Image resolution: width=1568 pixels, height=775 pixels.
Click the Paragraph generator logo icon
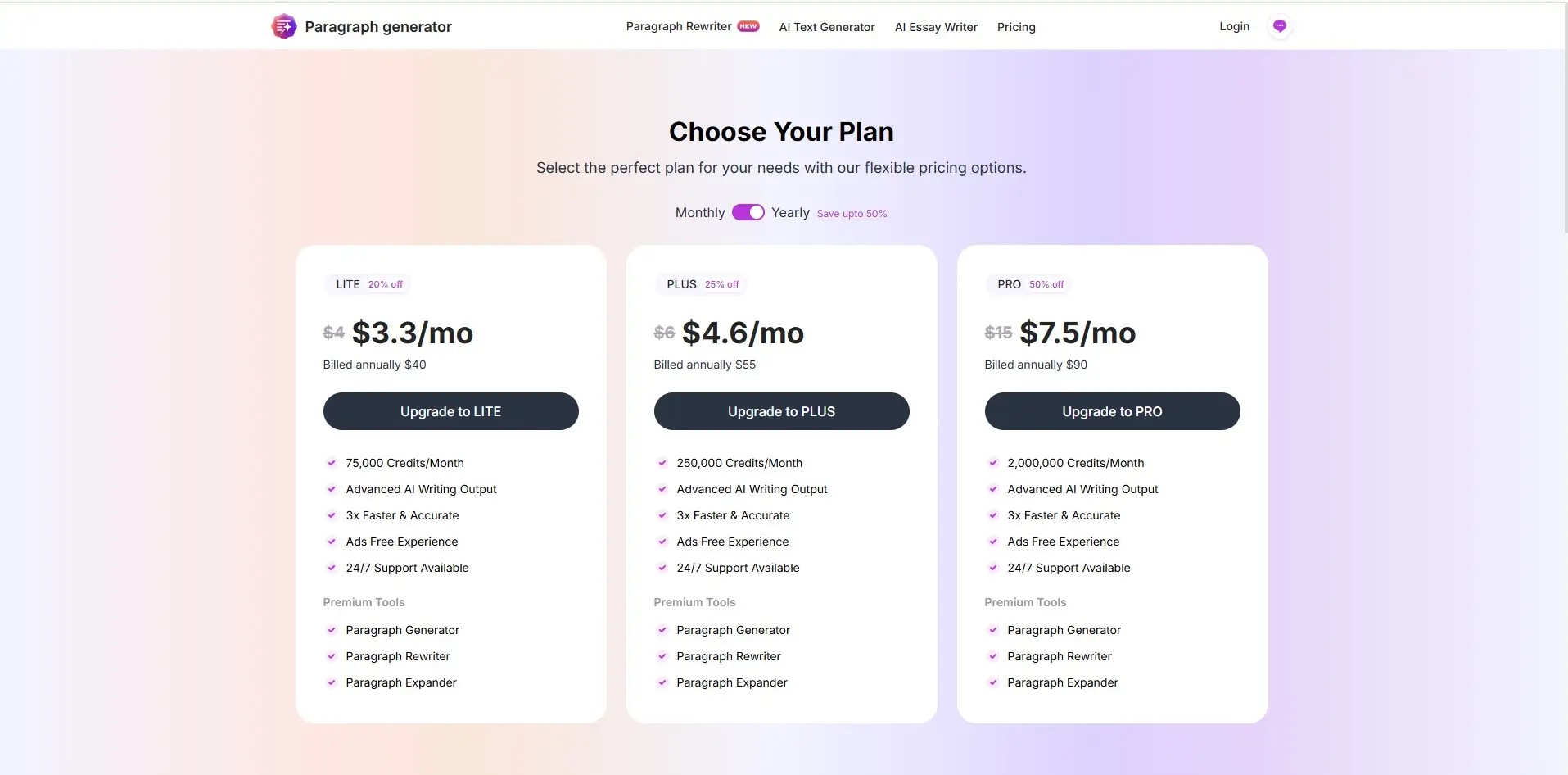click(x=282, y=25)
